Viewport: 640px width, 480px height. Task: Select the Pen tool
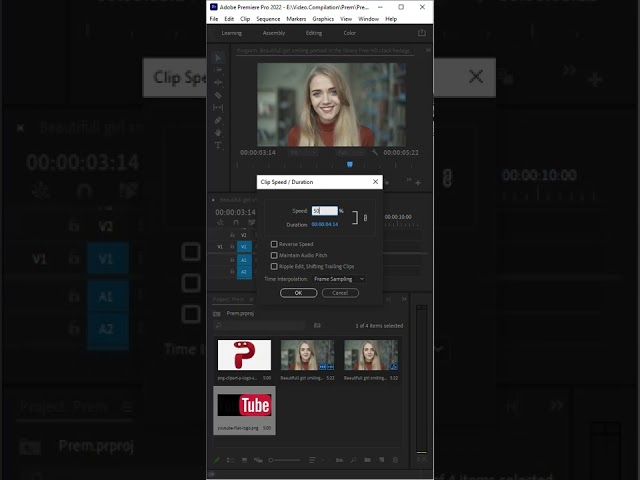click(x=218, y=120)
